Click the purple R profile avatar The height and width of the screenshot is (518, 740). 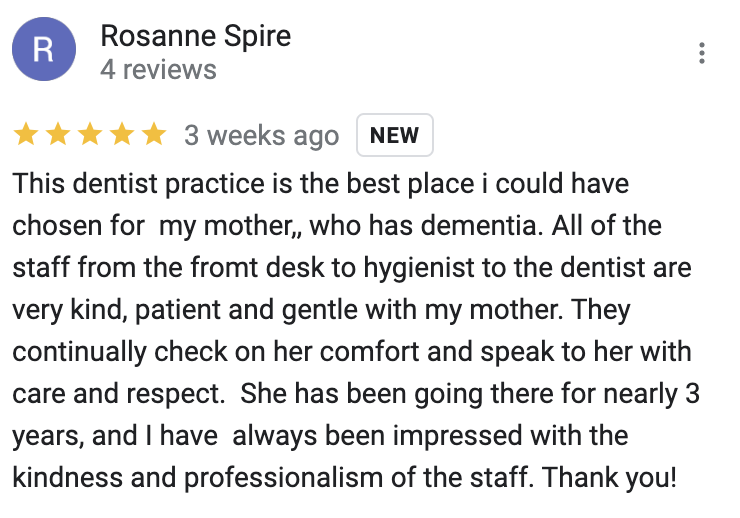tap(44, 49)
